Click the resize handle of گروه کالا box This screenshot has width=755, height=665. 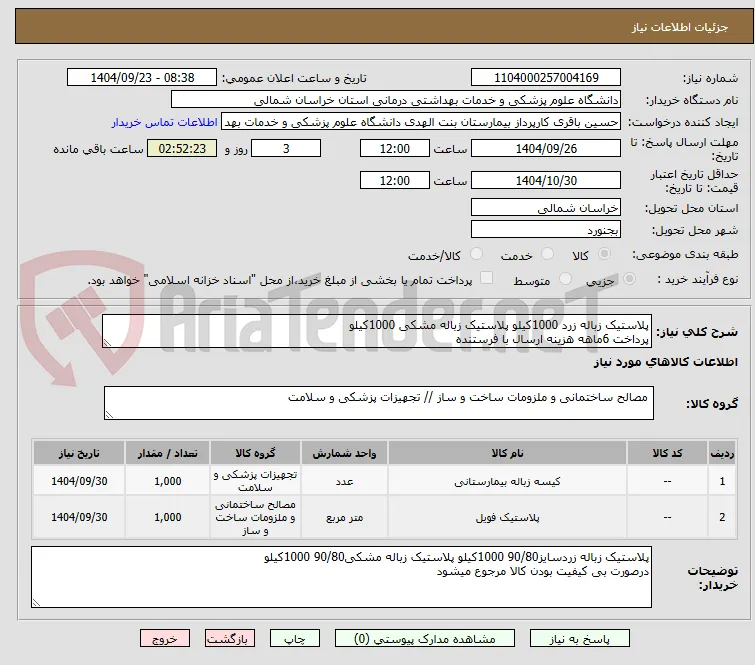109,415
